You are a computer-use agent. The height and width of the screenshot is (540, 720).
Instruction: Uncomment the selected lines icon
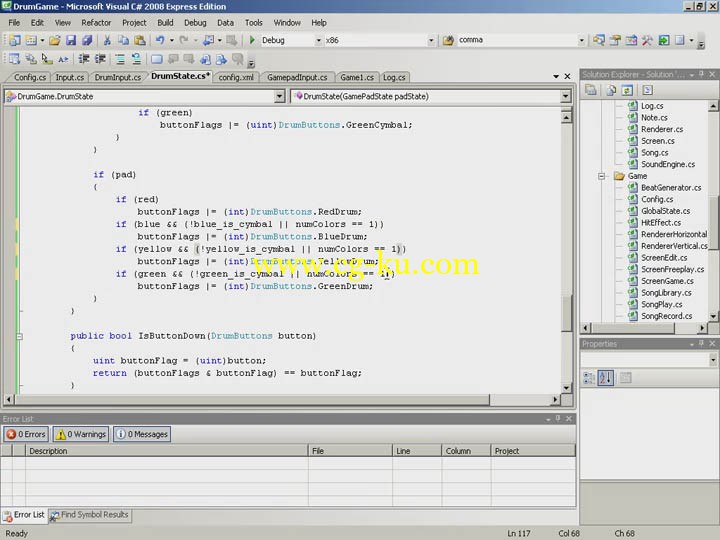coord(136,59)
